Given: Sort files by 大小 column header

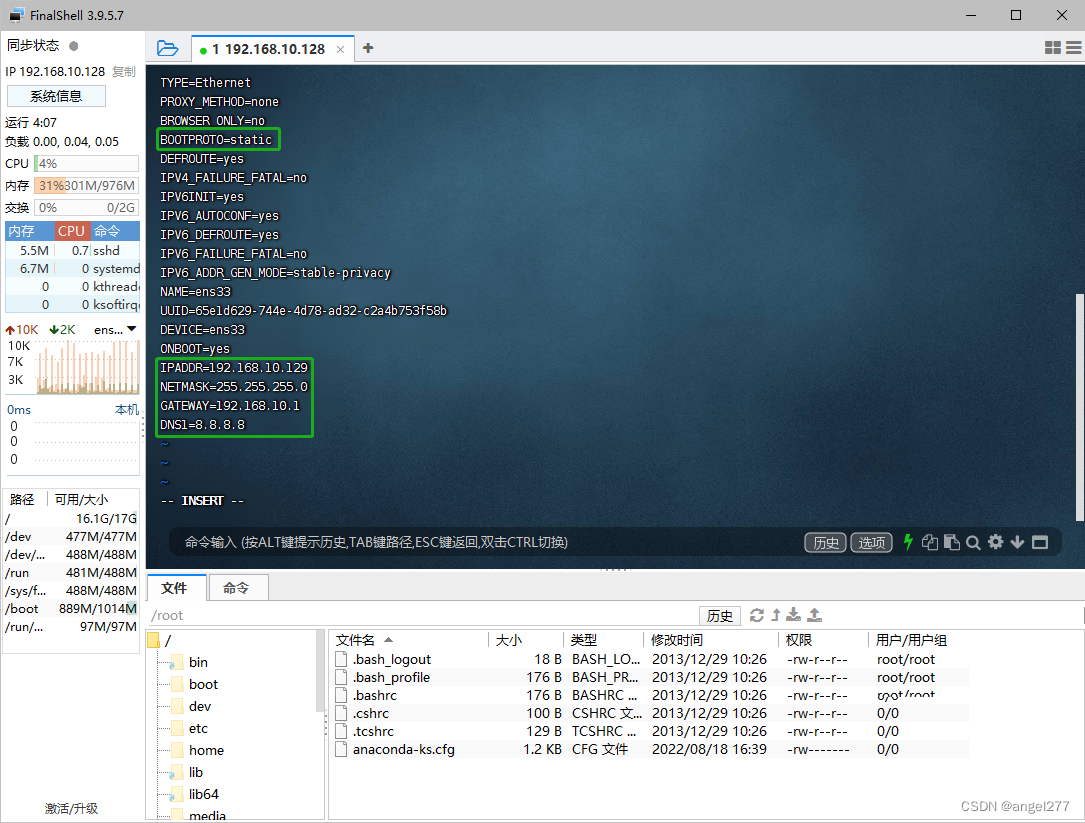Looking at the screenshot, I should (525, 640).
